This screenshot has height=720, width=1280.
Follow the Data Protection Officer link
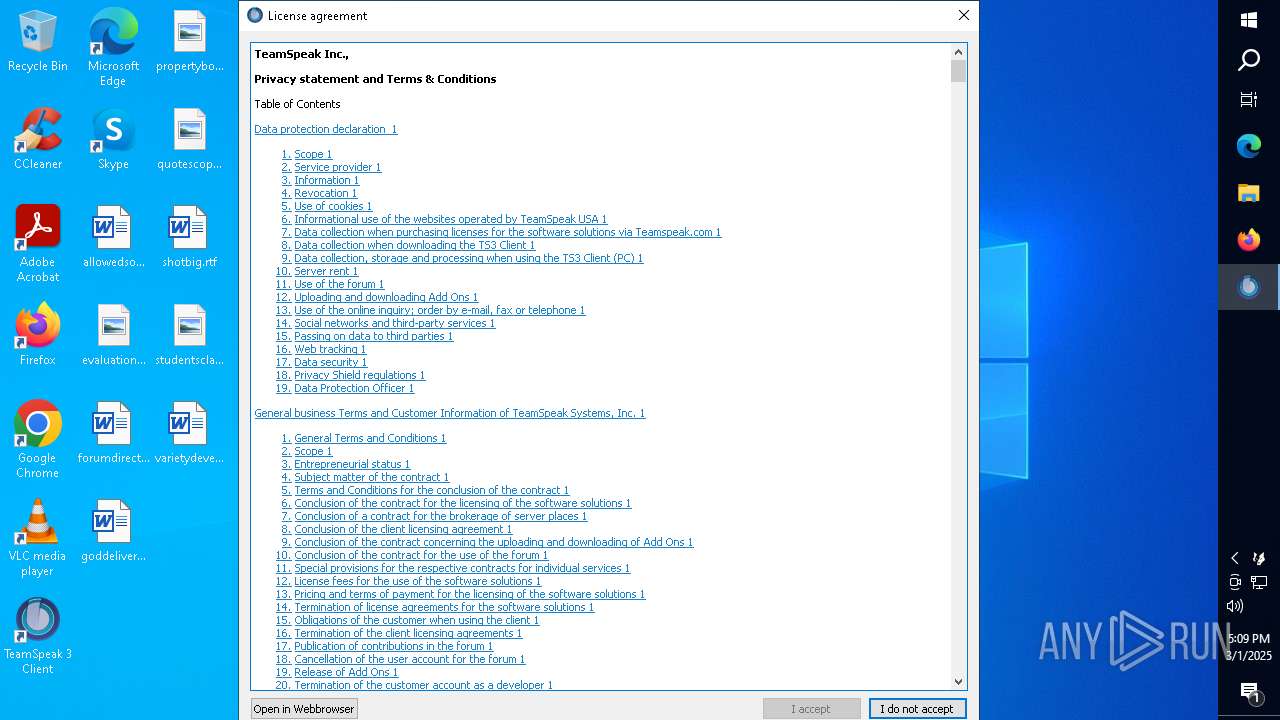[354, 388]
